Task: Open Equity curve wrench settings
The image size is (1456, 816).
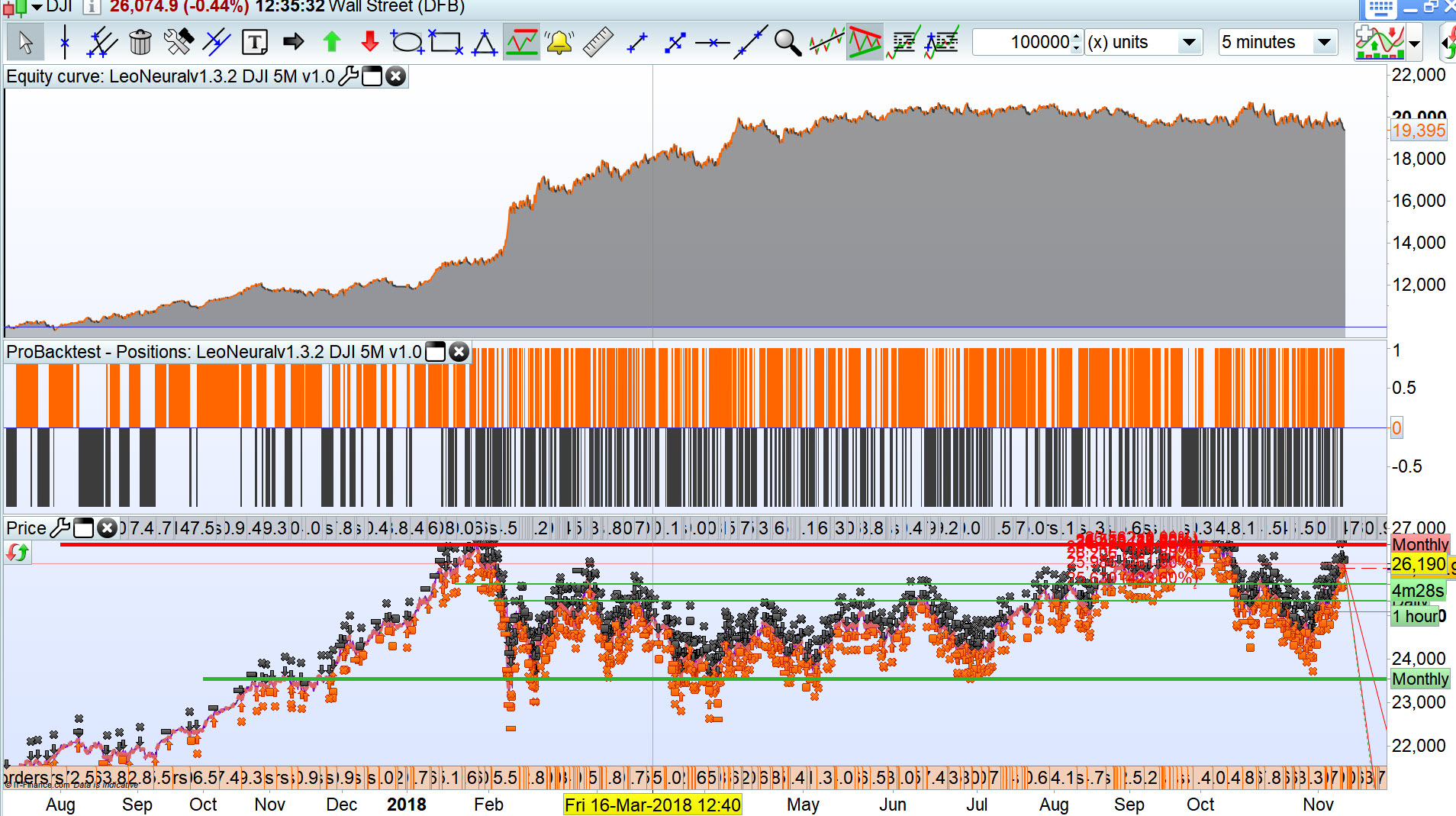Action: [348, 76]
